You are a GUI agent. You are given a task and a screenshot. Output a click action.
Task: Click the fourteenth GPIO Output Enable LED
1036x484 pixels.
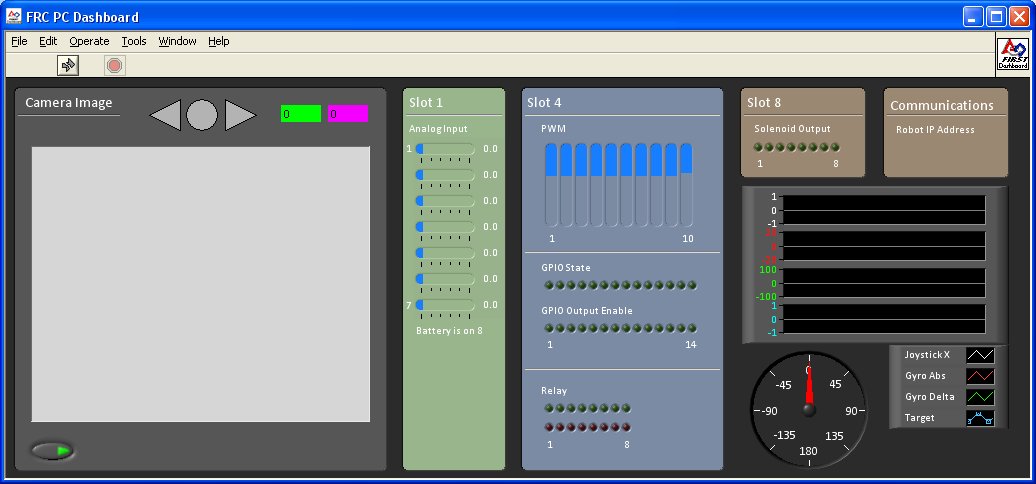tap(692, 328)
